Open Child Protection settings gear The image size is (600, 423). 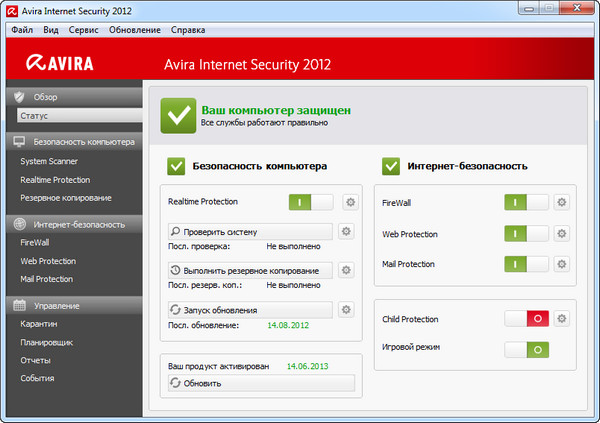pyautogui.click(x=562, y=319)
